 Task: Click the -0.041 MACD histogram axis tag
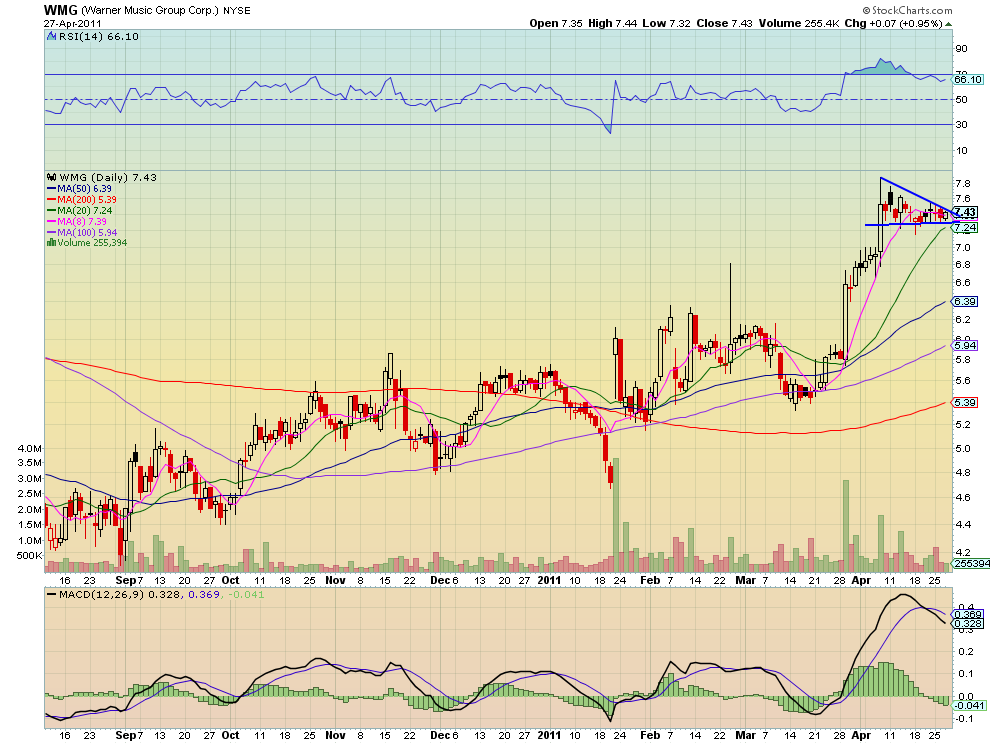coord(969,705)
